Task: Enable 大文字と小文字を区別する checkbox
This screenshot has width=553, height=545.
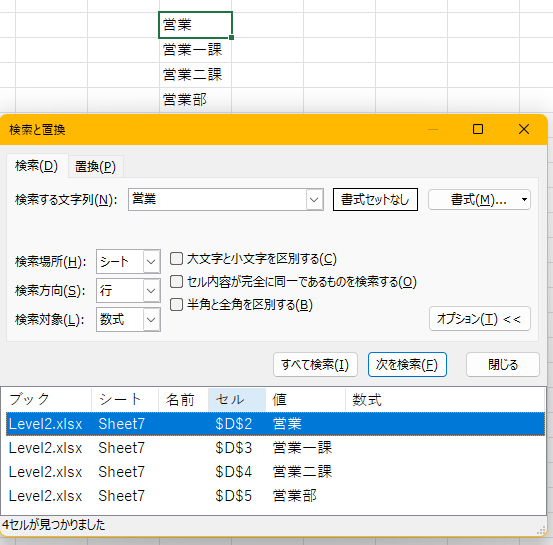Action: (x=176, y=259)
